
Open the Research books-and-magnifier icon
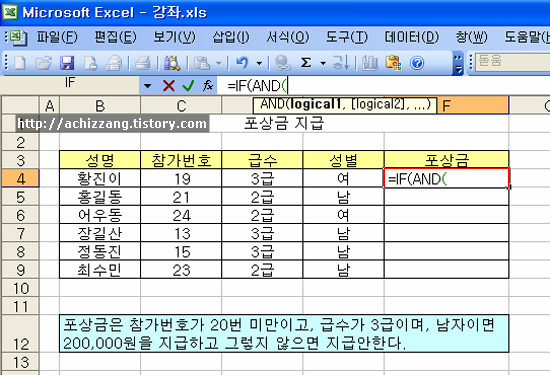coord(172,63)
